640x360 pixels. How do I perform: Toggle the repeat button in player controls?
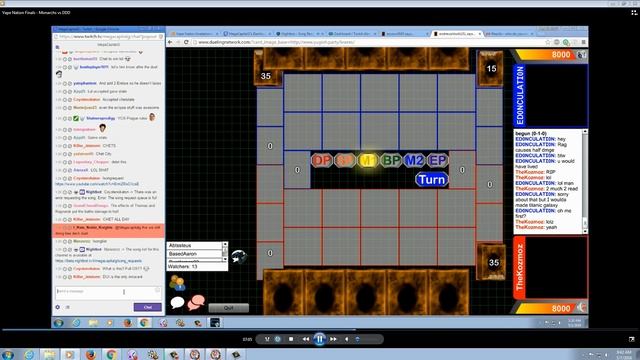tap(278, 339)
